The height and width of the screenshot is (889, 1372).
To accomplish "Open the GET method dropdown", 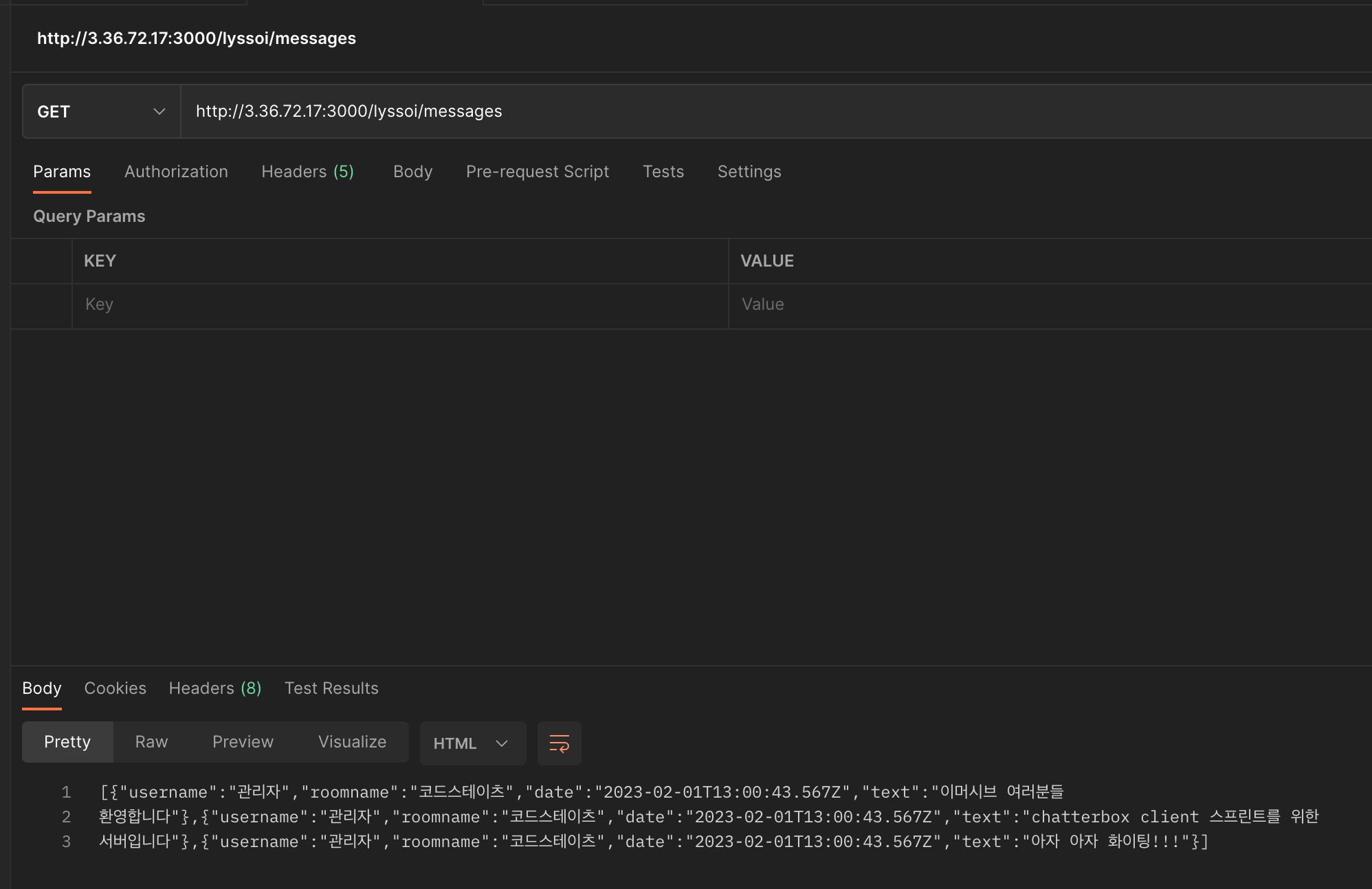I will click(x=101, y=111).
